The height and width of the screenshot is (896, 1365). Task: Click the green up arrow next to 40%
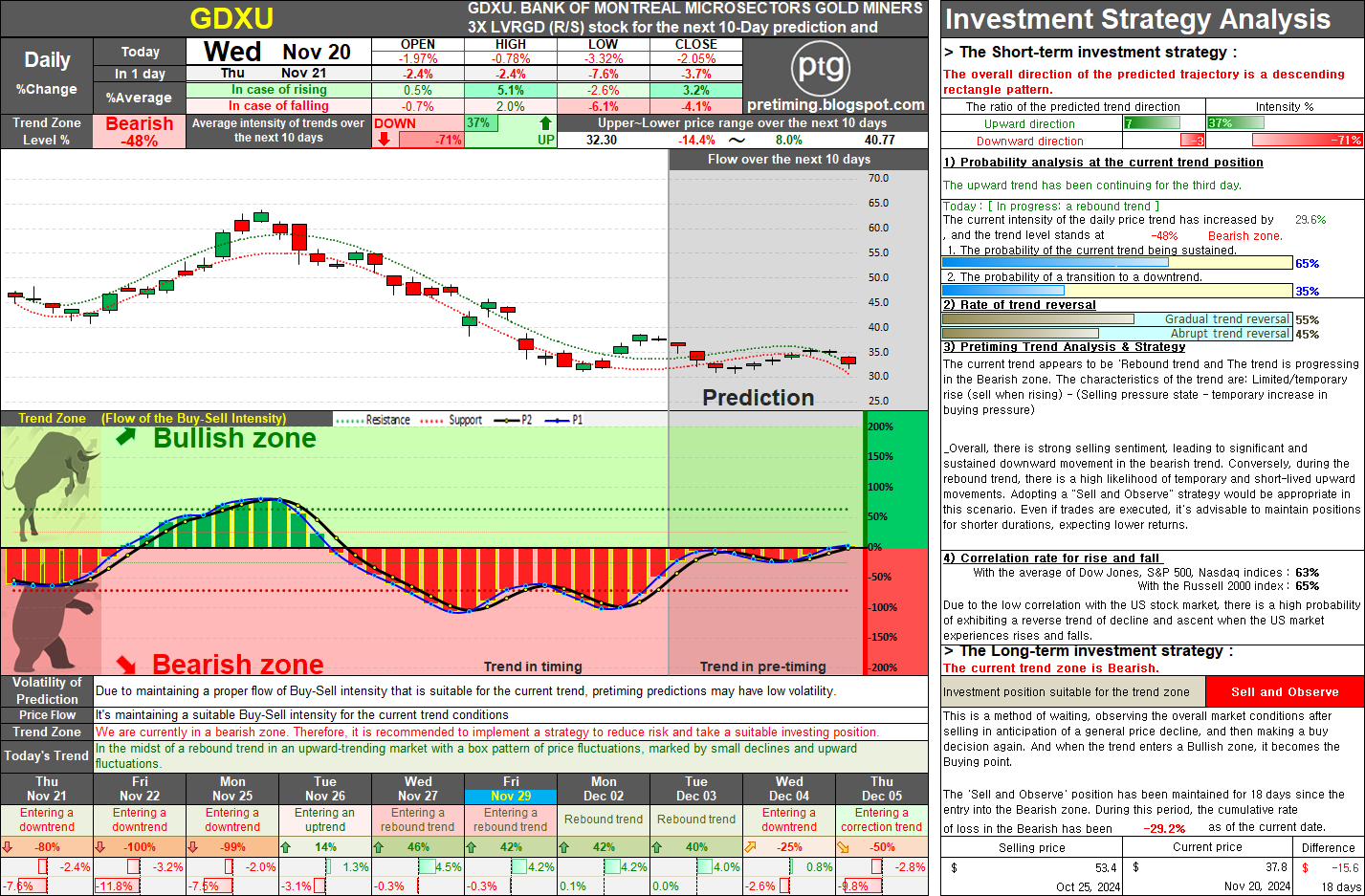click(657, 846)
